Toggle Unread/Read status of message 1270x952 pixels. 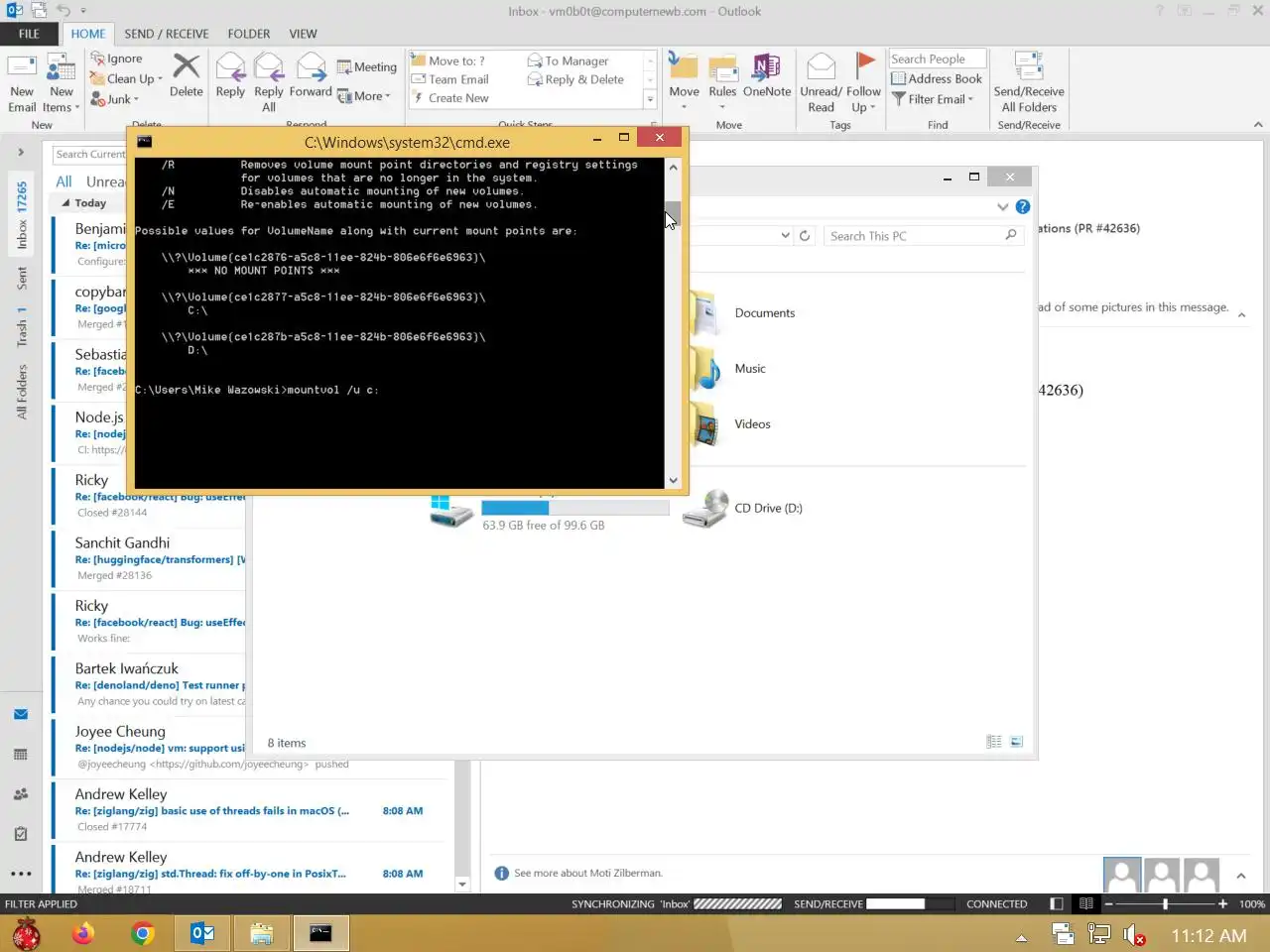pos(821,83)
